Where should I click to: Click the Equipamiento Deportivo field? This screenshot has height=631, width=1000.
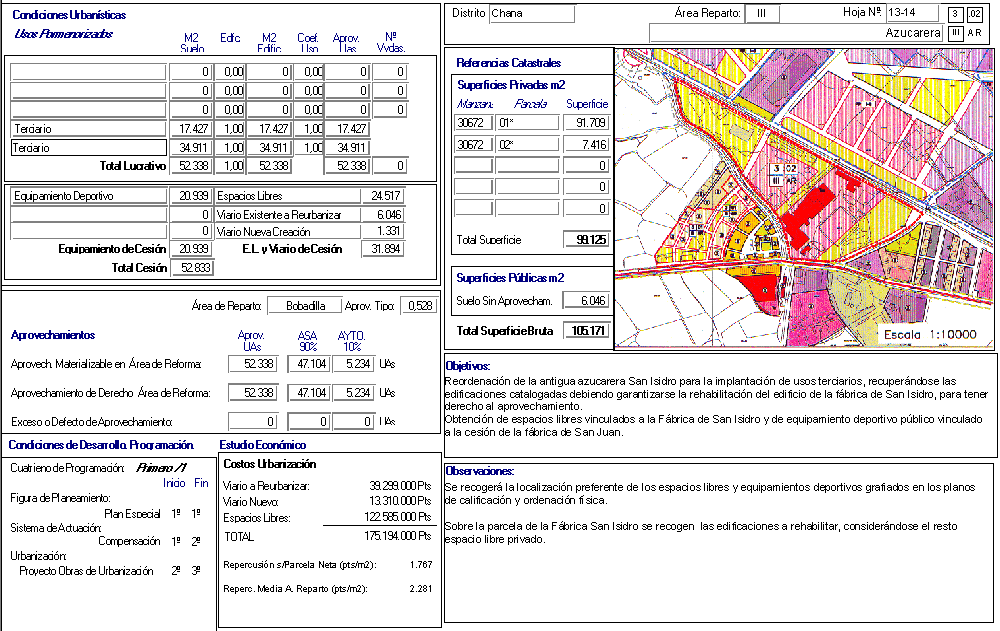[x=87, y=196]
